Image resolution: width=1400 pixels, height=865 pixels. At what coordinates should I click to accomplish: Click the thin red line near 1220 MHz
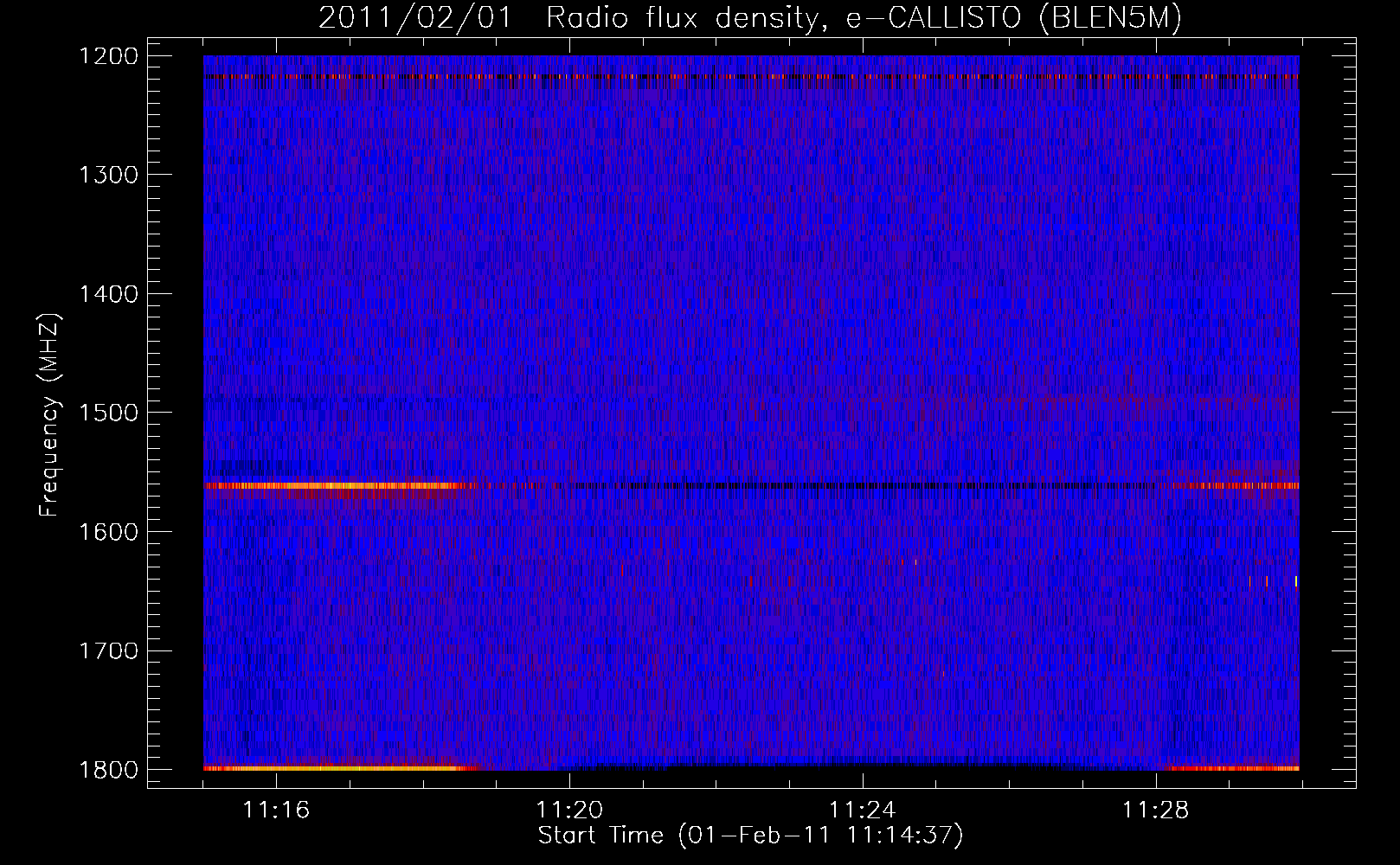tap(751, 77)
